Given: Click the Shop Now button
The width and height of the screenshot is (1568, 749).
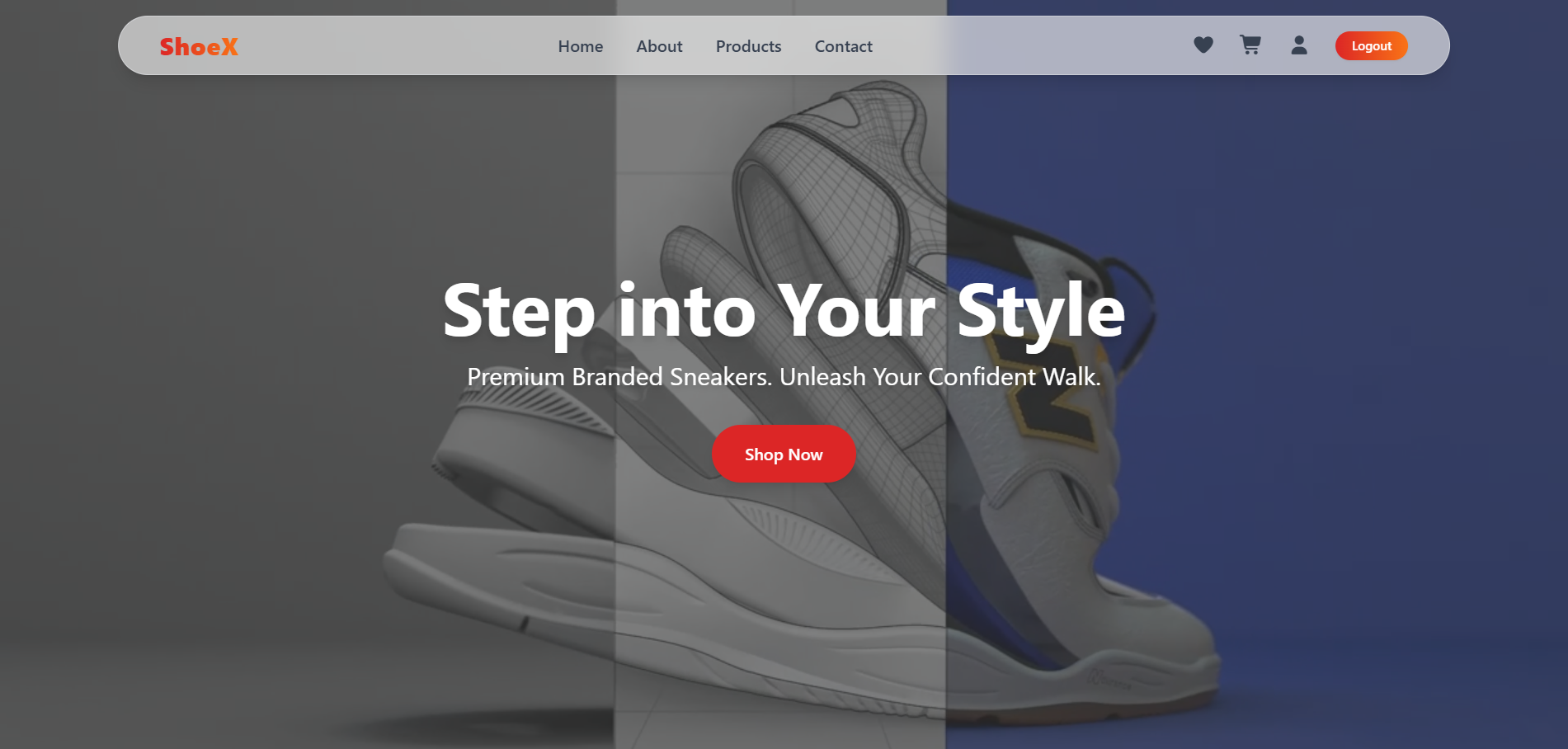Looking at the screenshot, I should [784, 455].
